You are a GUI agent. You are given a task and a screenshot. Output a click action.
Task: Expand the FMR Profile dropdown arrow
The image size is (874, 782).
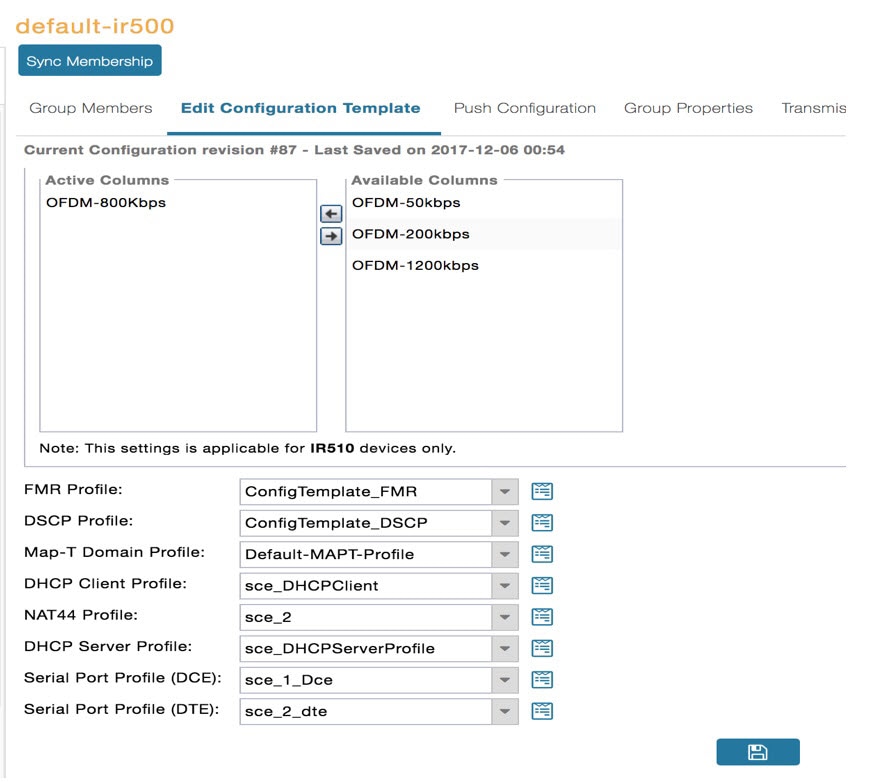tap(505, 492)
